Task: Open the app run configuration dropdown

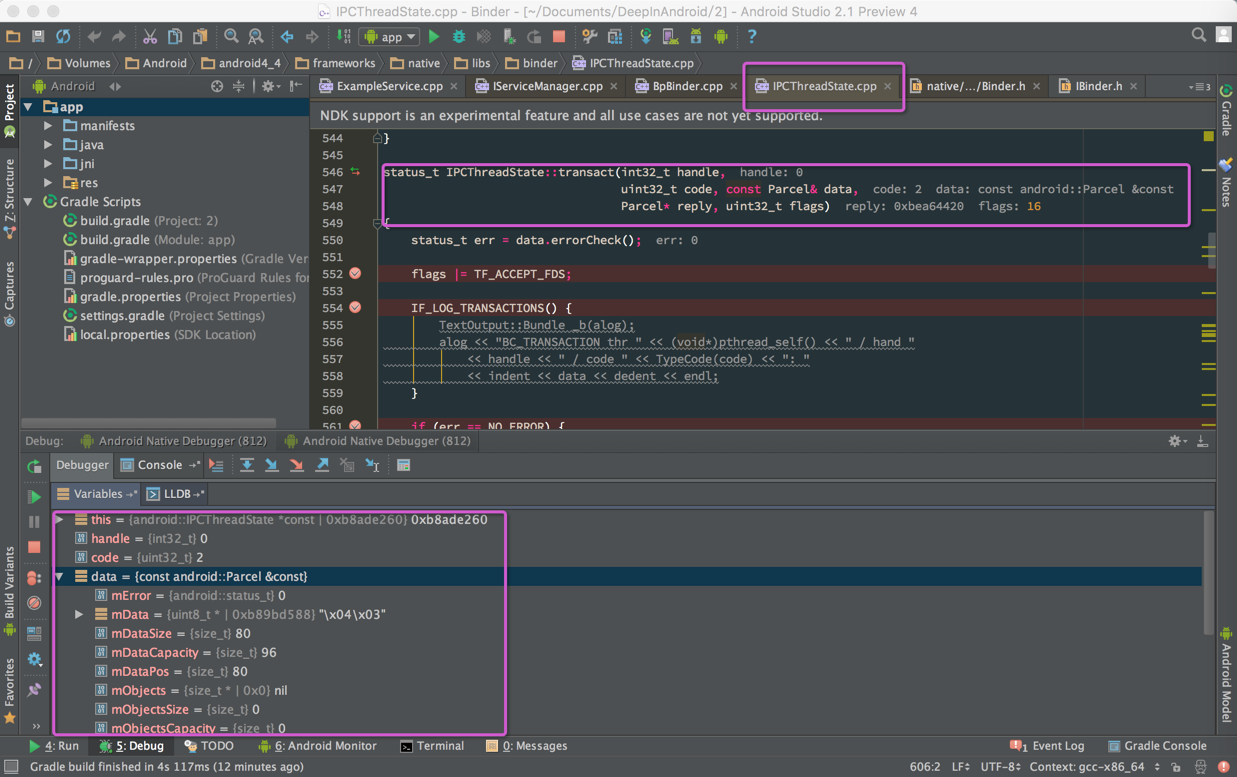Action: click(390, 37)
